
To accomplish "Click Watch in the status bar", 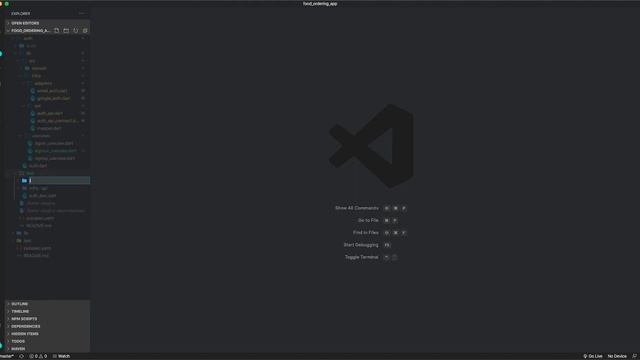I will pyautogui.click(x=61, y=356).
